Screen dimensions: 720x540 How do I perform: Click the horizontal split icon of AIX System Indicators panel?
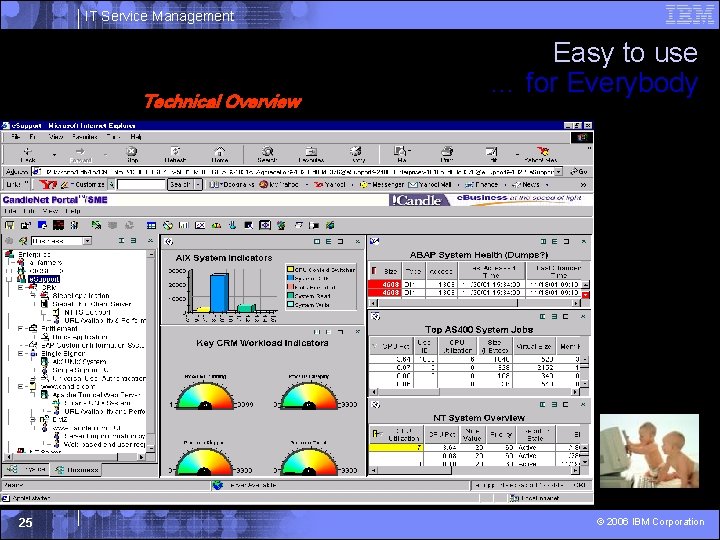point(328,241)
